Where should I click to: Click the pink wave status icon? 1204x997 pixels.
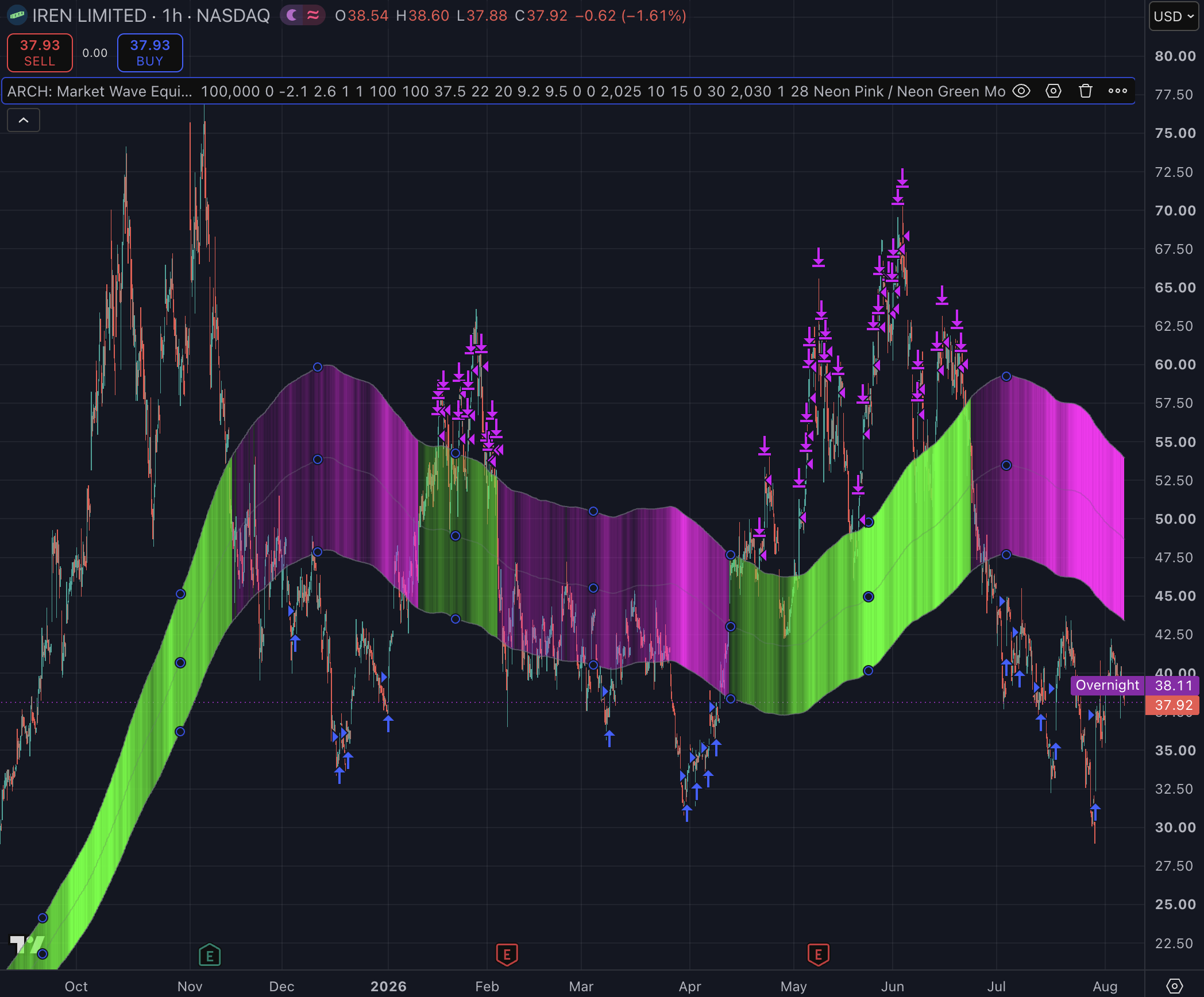pos(313,16)
